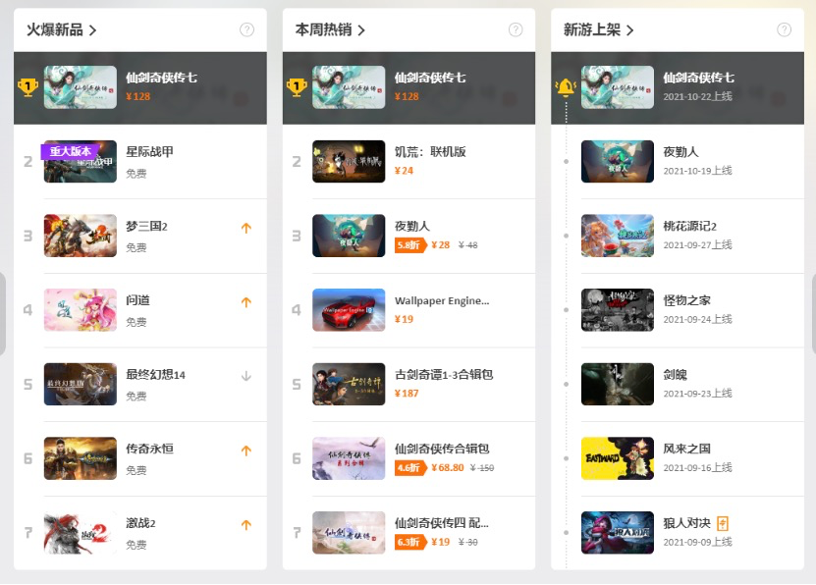This screenshot has width=816, height=585.
Task: Click 4.6折 discount tag on 仙剑奇侠传合辑包
Action: pyautogui.click(x=411, y=467)
